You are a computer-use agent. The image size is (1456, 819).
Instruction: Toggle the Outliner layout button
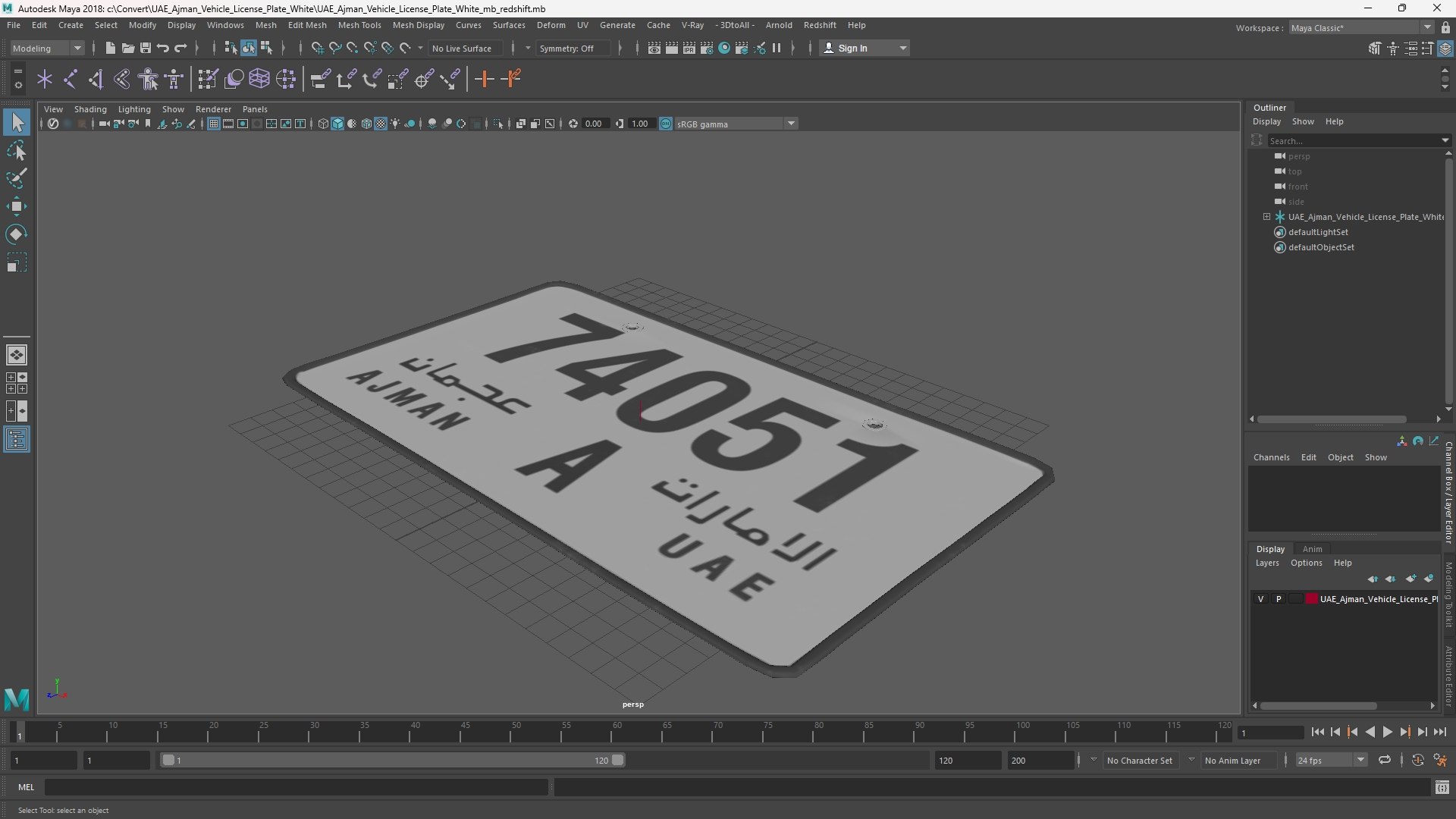[x=17, y=440]
